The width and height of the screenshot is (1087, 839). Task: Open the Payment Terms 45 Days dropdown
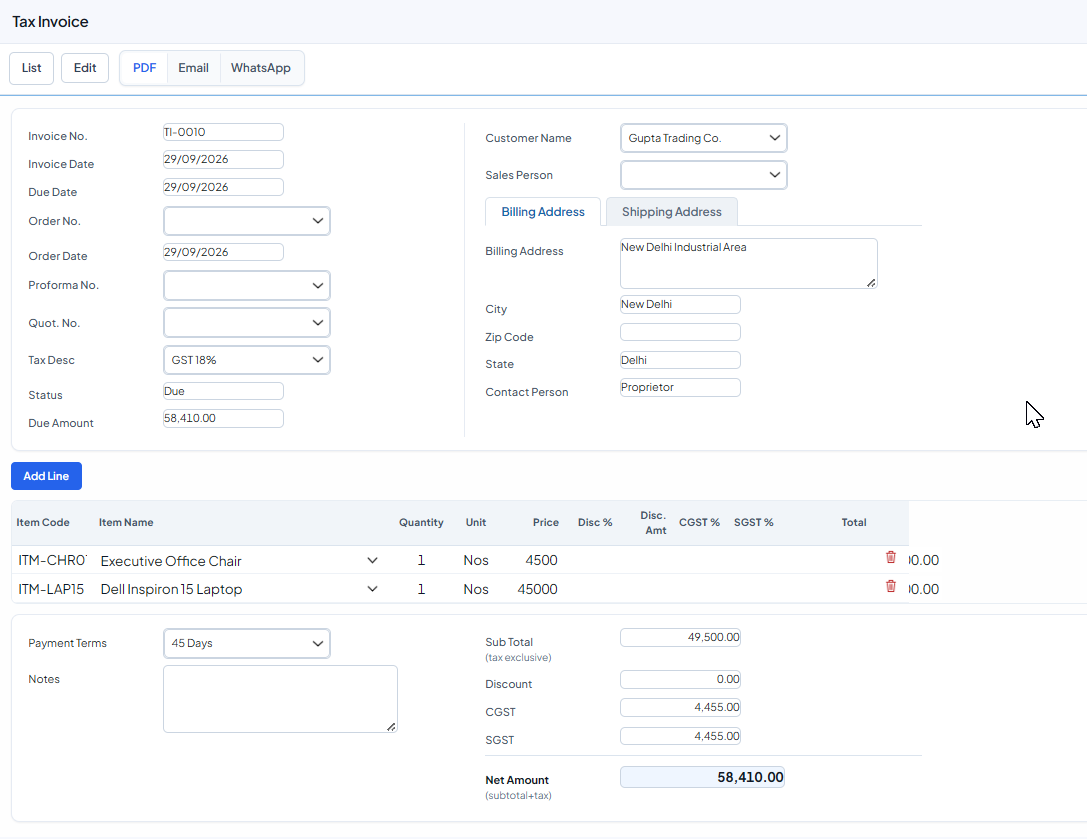coord(247,643)
